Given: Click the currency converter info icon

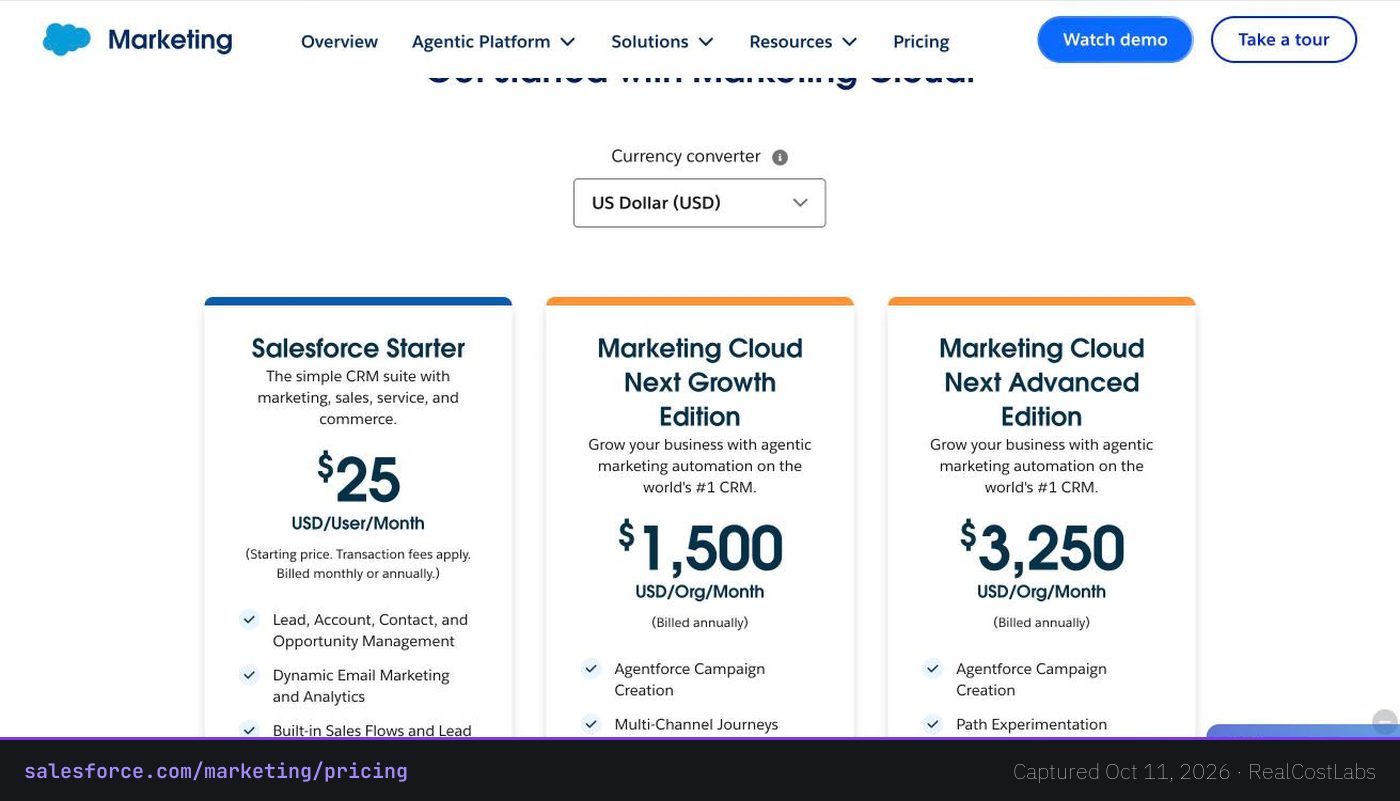Looking at the screenshot, I should tap(780, 157).
